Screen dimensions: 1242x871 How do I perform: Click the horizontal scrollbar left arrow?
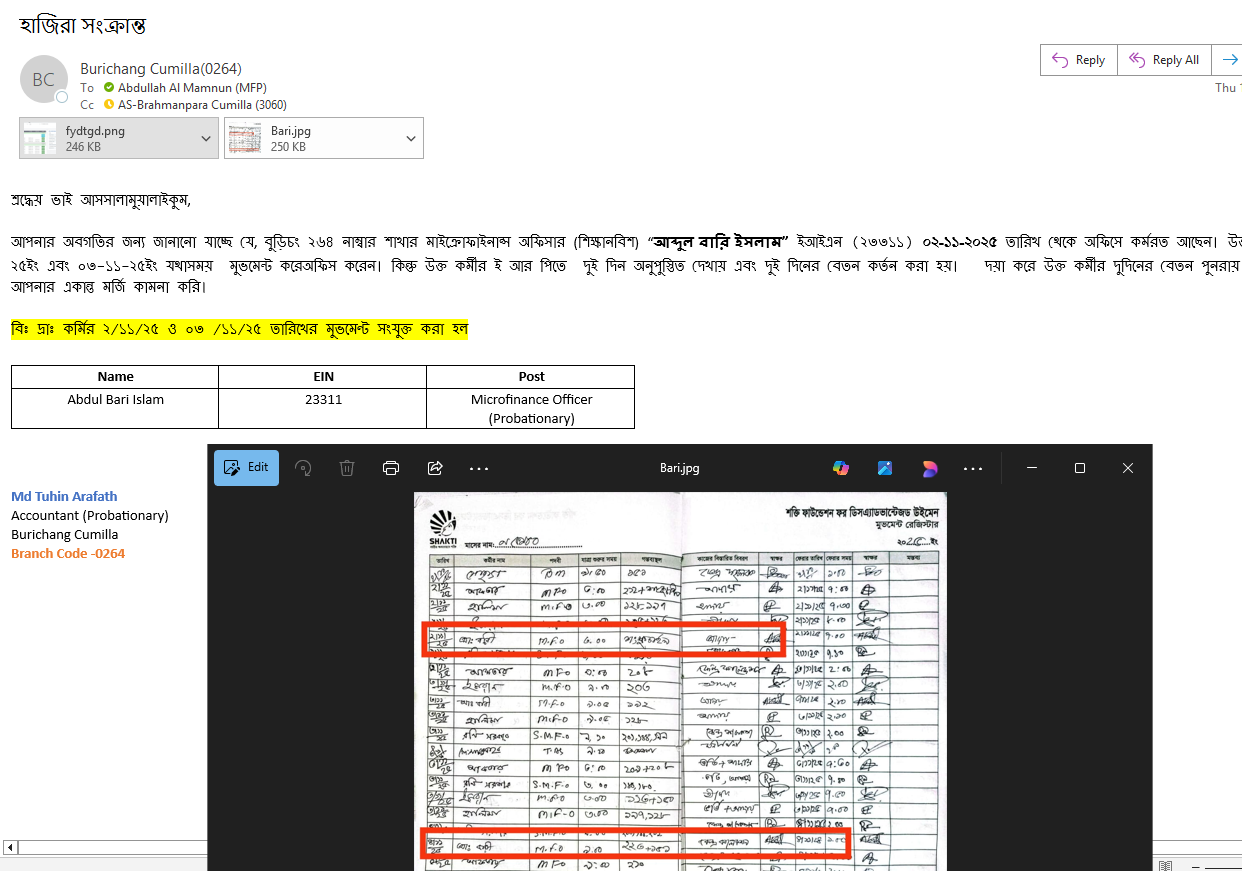click(10, 848)
